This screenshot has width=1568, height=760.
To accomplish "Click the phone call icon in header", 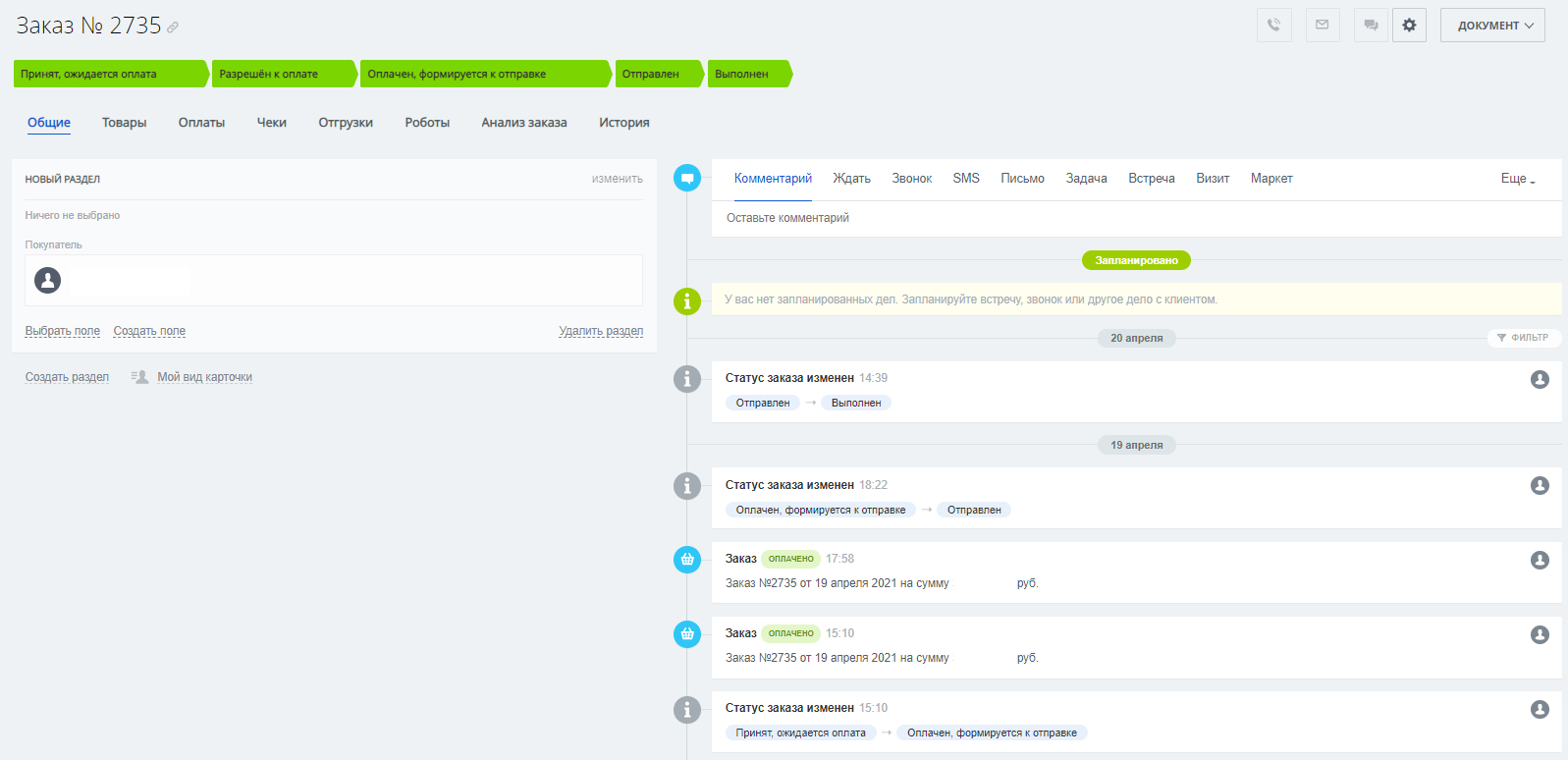I will 1273,26.
